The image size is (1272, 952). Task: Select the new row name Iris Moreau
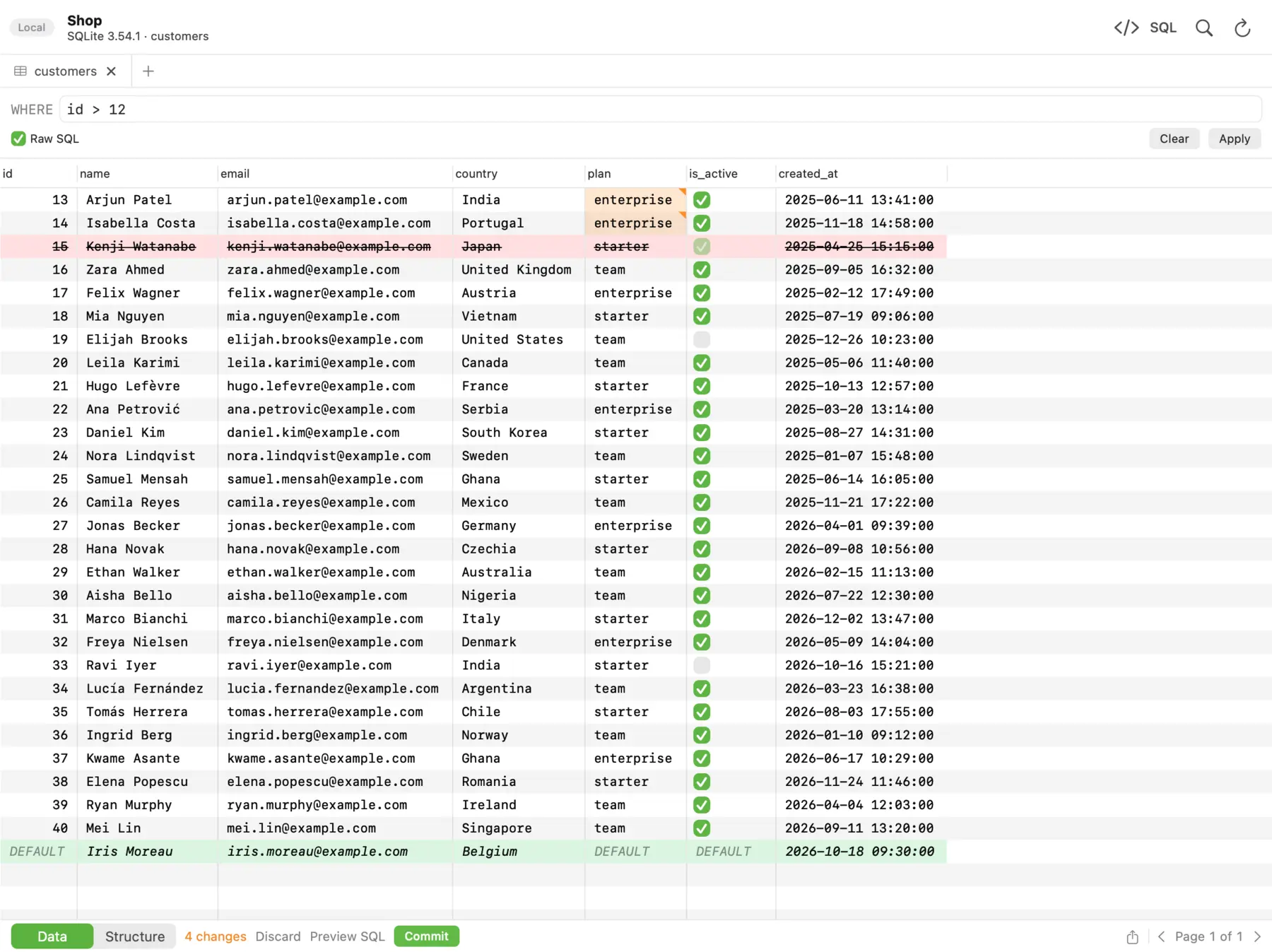(147, 852)
